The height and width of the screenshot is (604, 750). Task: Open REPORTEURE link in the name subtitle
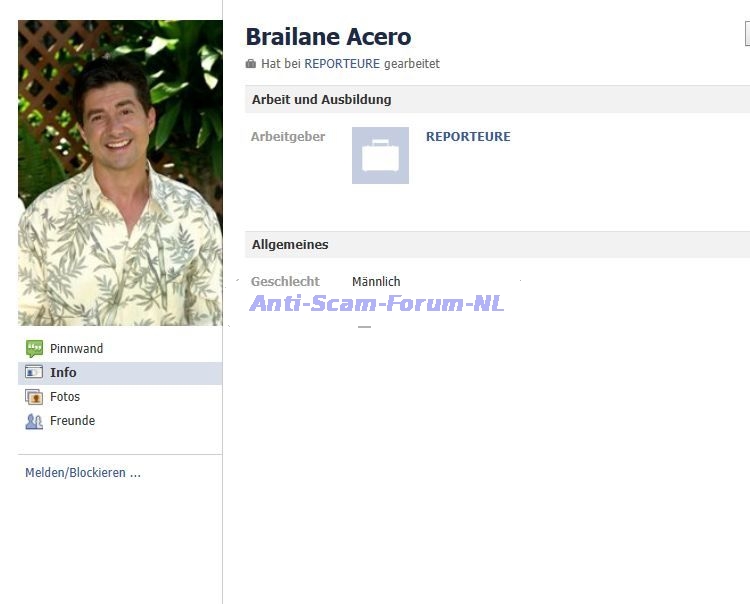coord(342,64)
